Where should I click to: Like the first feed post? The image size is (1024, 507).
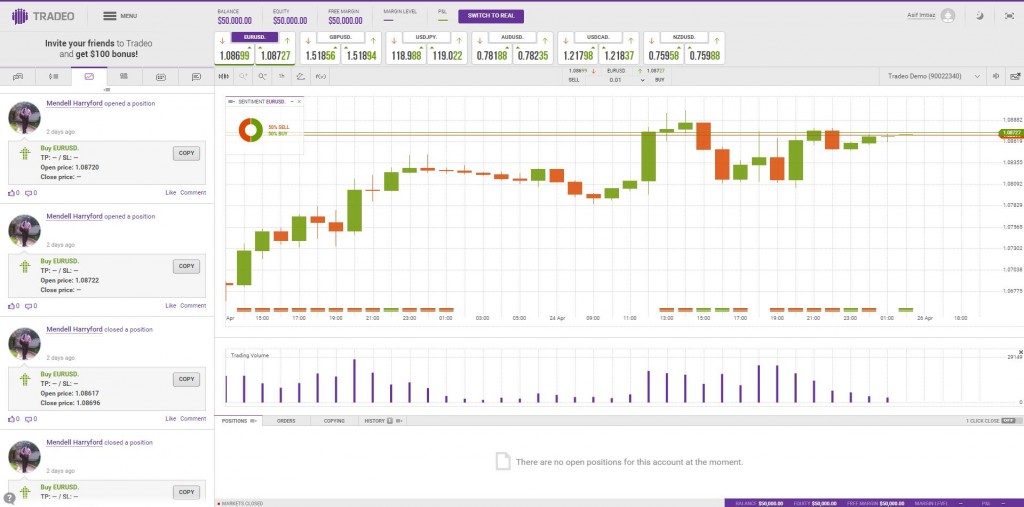coord(170,193)
